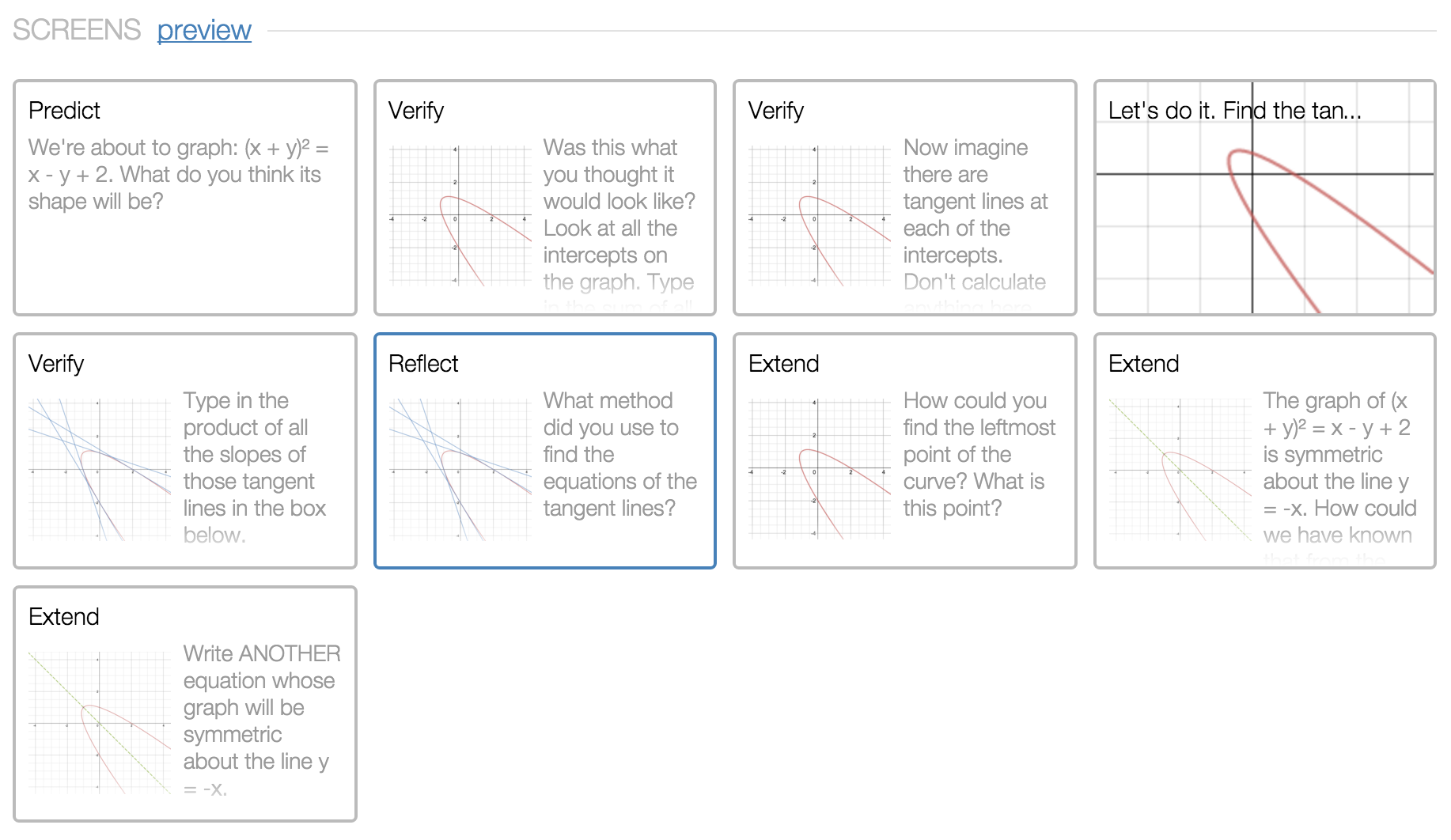Open the preview link next to SCREENS
This screenshot has width=1451, height=840.
pos(203,30)
